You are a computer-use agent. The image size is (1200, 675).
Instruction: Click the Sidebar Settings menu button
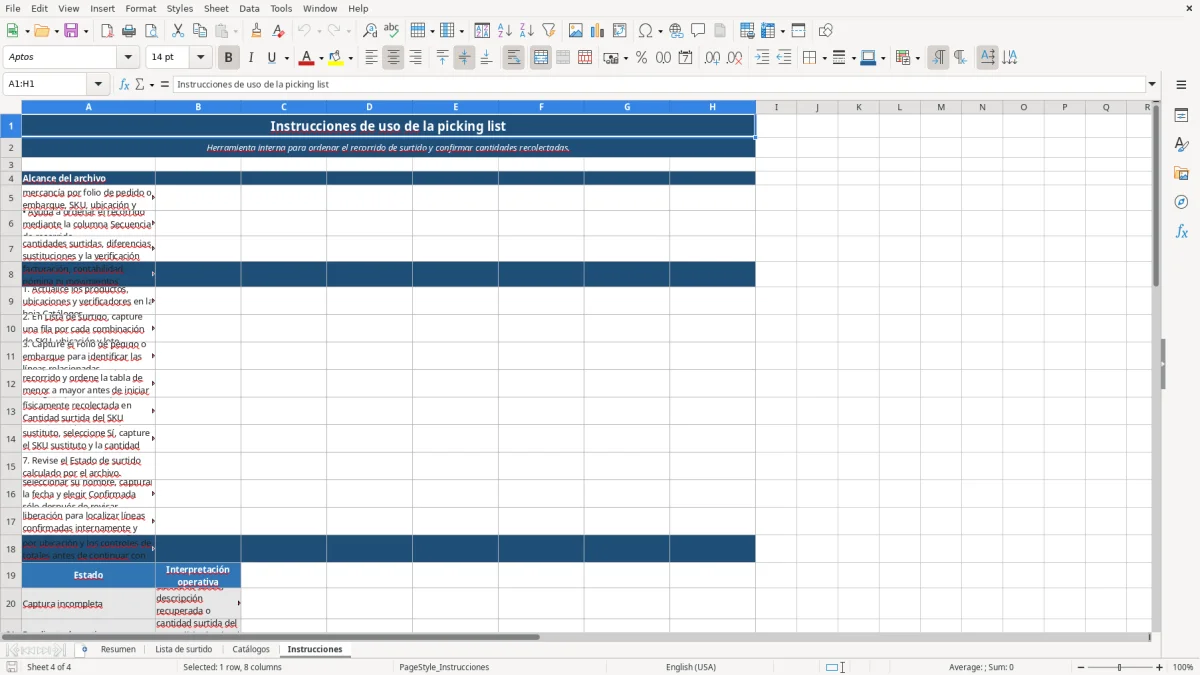coord(1181,84)
